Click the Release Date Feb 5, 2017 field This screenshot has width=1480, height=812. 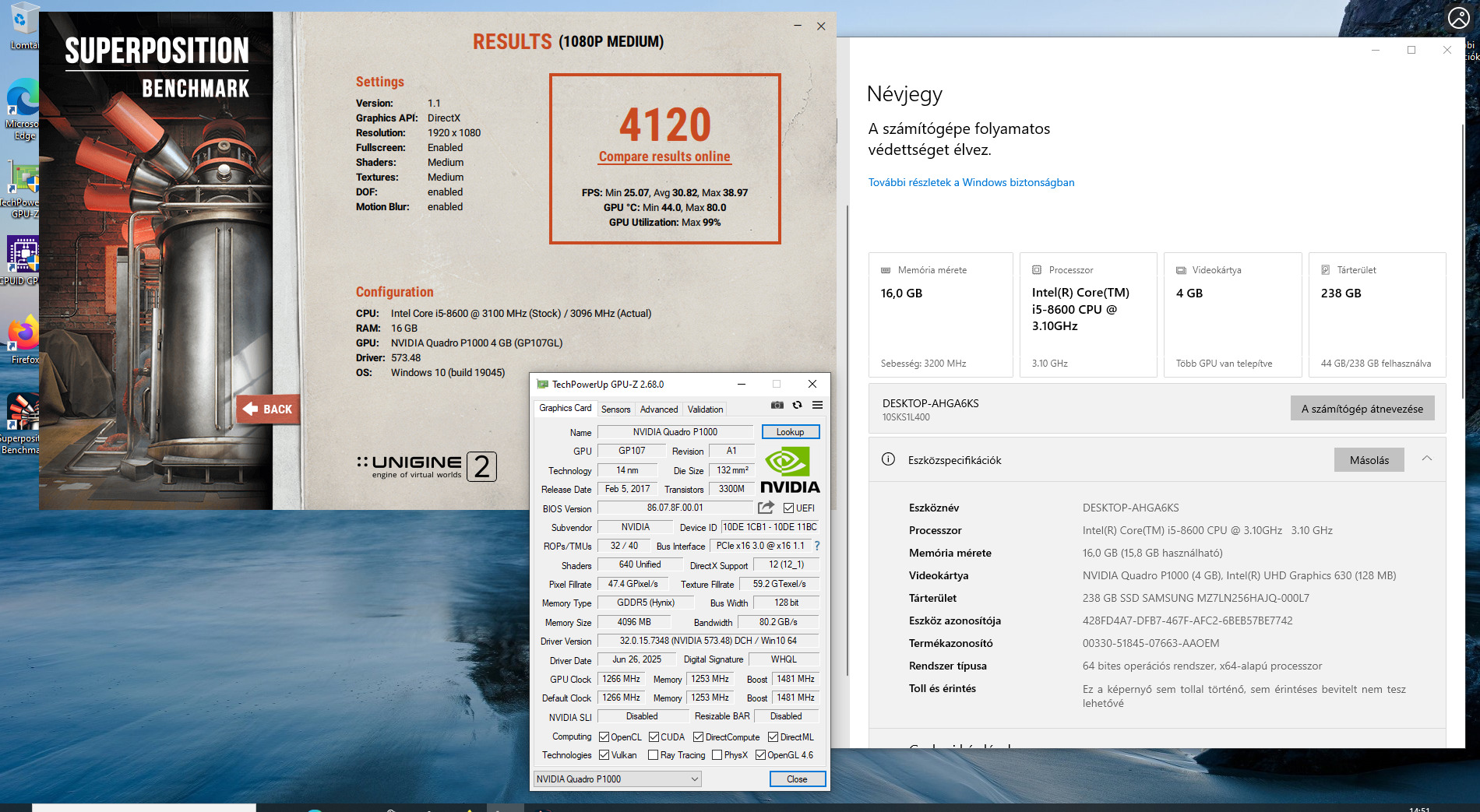pos(627,489)
